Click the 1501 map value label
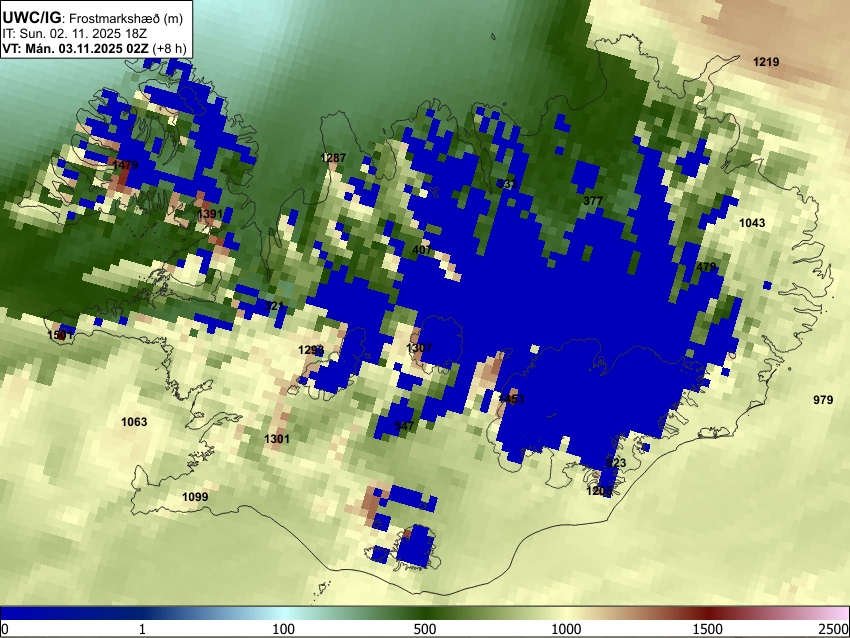The height and width of the screenshot is (638, 850). pos(60,335)
